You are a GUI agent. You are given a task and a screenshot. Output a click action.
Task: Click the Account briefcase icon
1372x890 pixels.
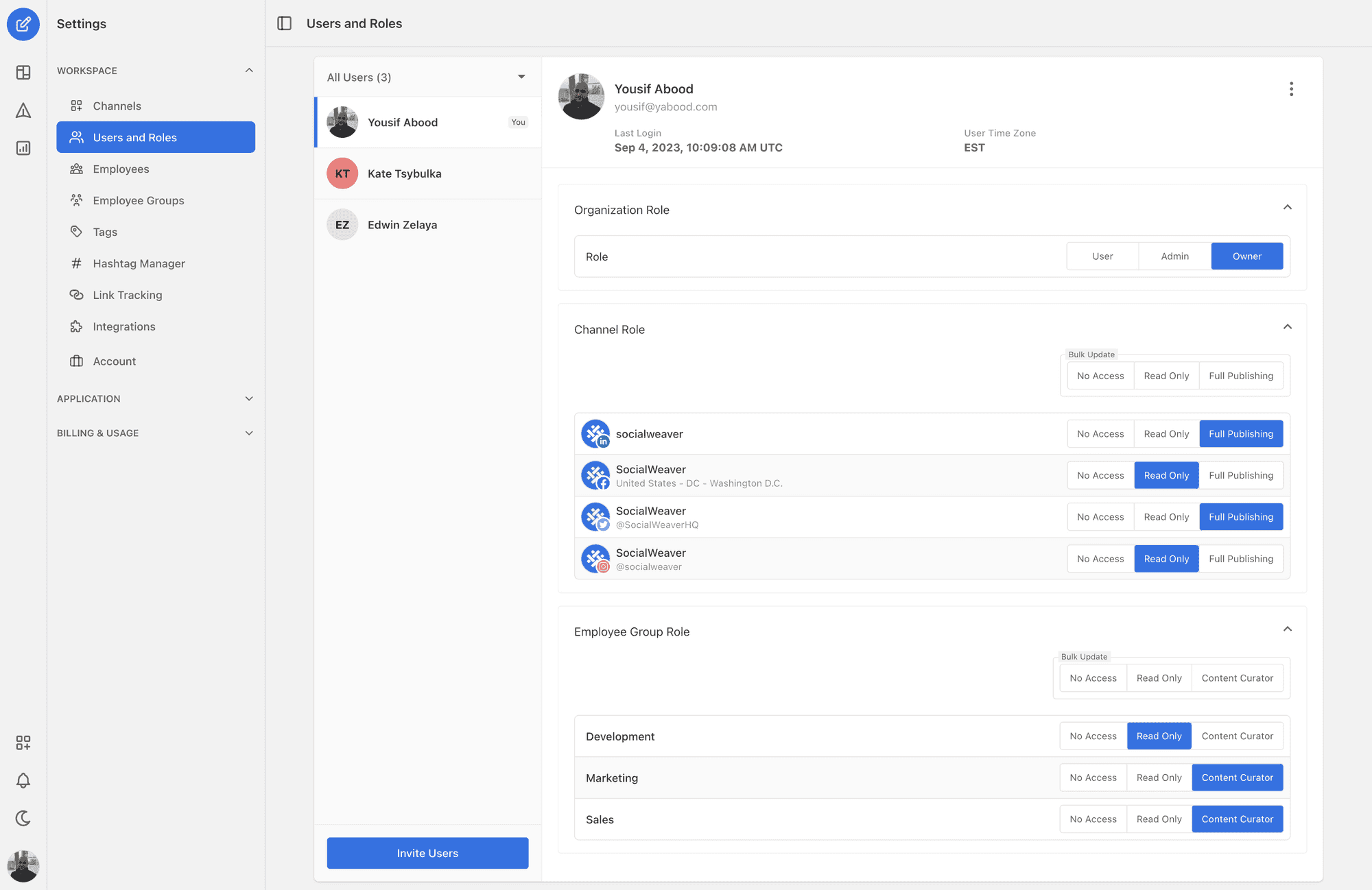(x=76, y=361)
